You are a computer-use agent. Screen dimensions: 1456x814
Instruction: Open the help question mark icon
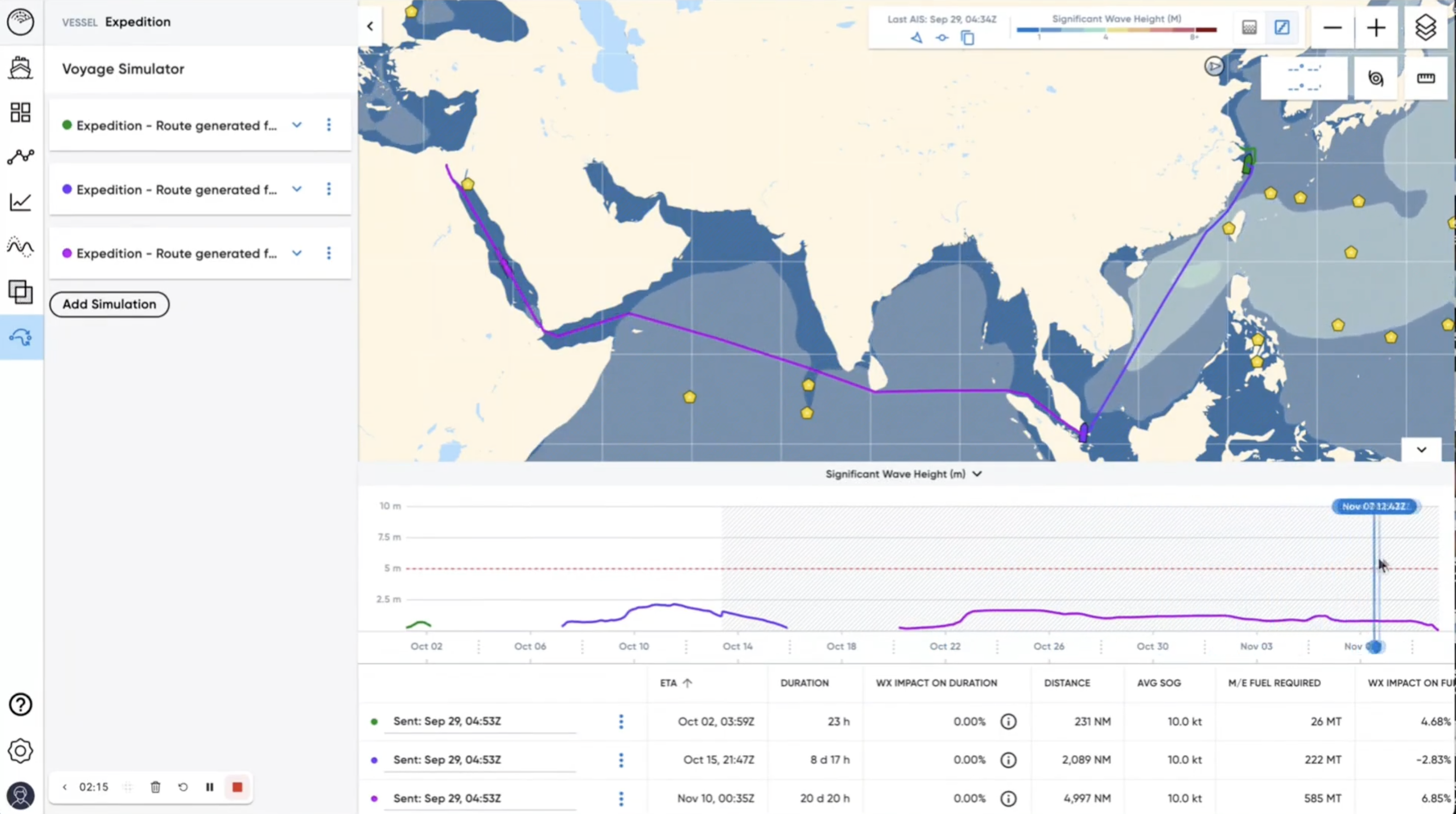[21, 705]
